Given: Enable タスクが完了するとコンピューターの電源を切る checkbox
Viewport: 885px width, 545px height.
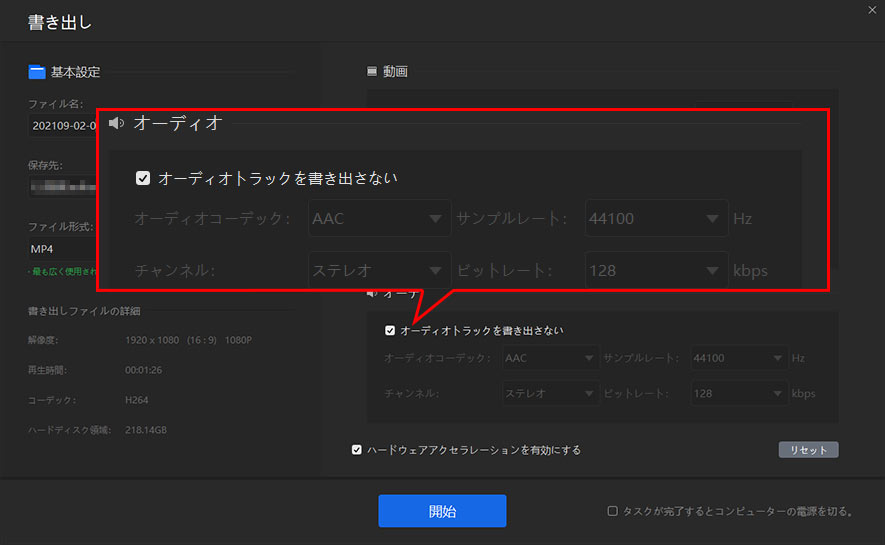Looking at the screenshot, I should pos(612,511).
